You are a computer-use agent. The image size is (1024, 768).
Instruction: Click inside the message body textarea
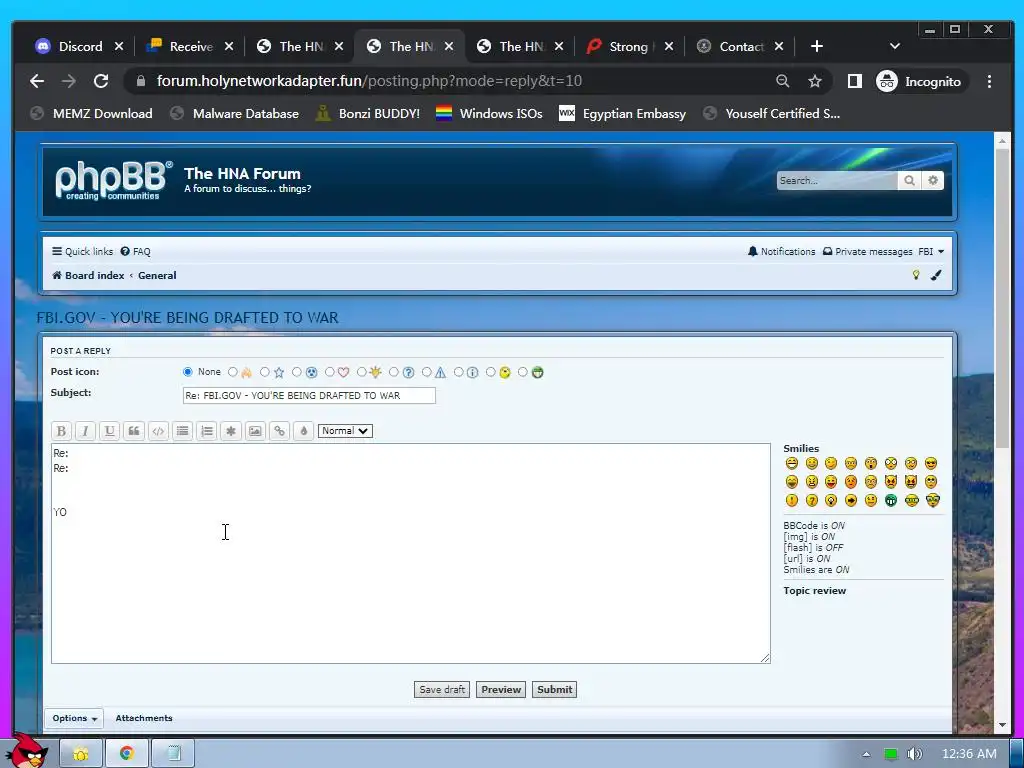pyautogui.click(x=411, y=554)
